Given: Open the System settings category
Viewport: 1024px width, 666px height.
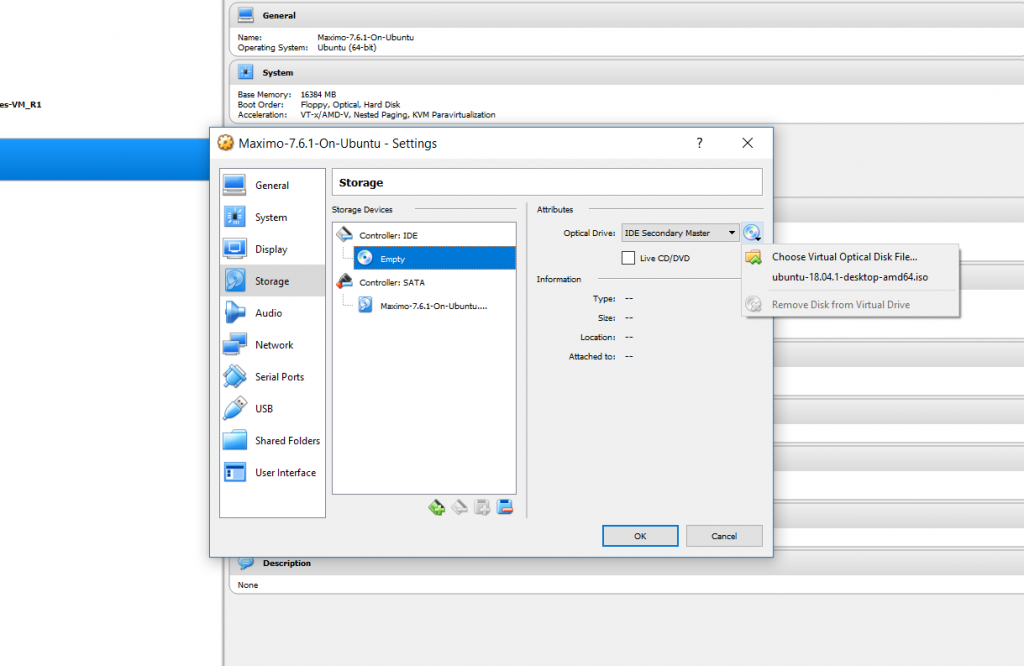Looking at the screenshot, I should point(272,217).
